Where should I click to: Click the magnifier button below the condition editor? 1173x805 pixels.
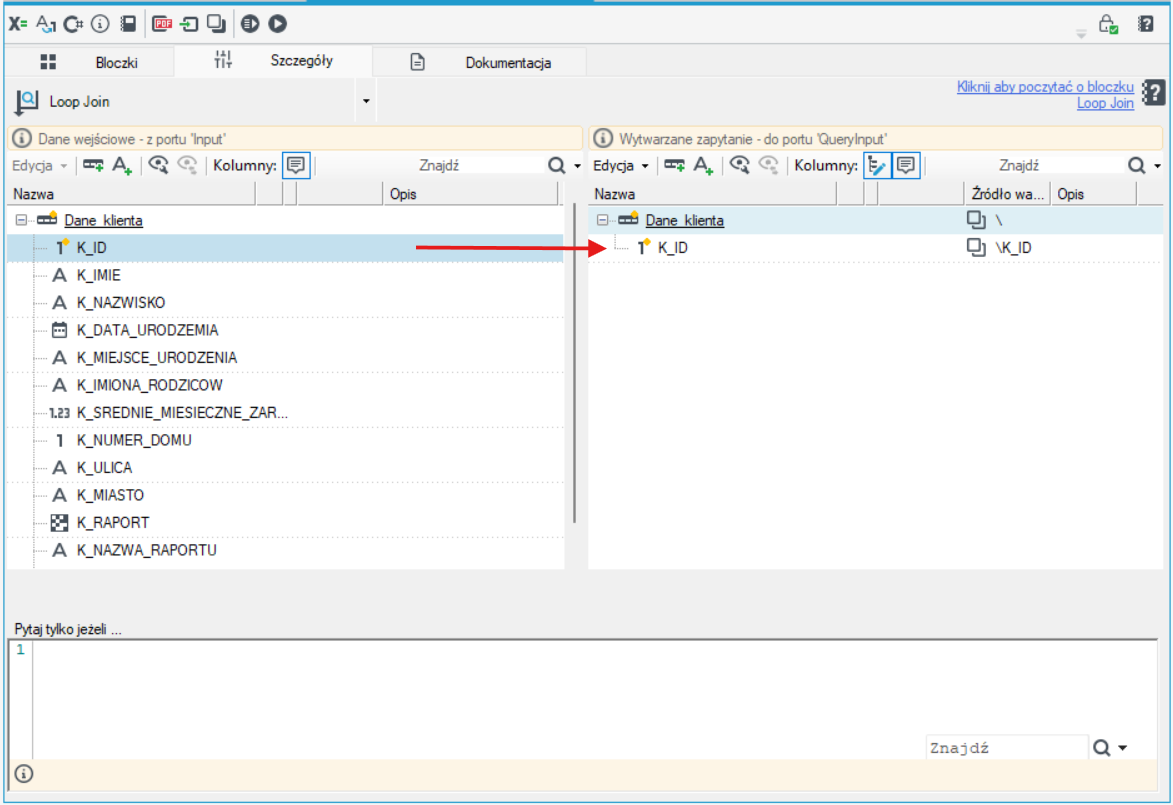pyautogui.click(x=1101, y=748)
